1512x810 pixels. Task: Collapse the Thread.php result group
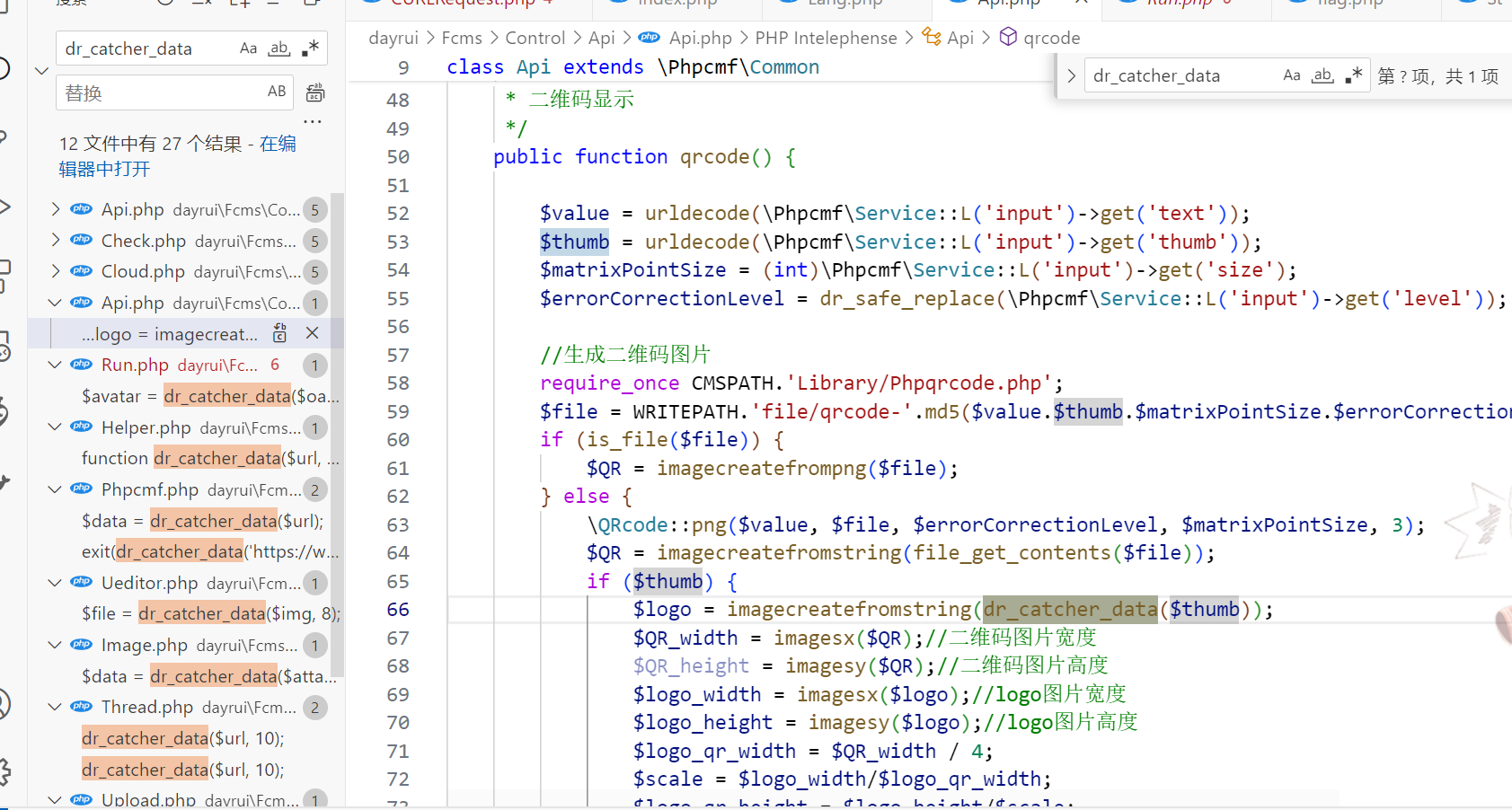pos(56,707)
